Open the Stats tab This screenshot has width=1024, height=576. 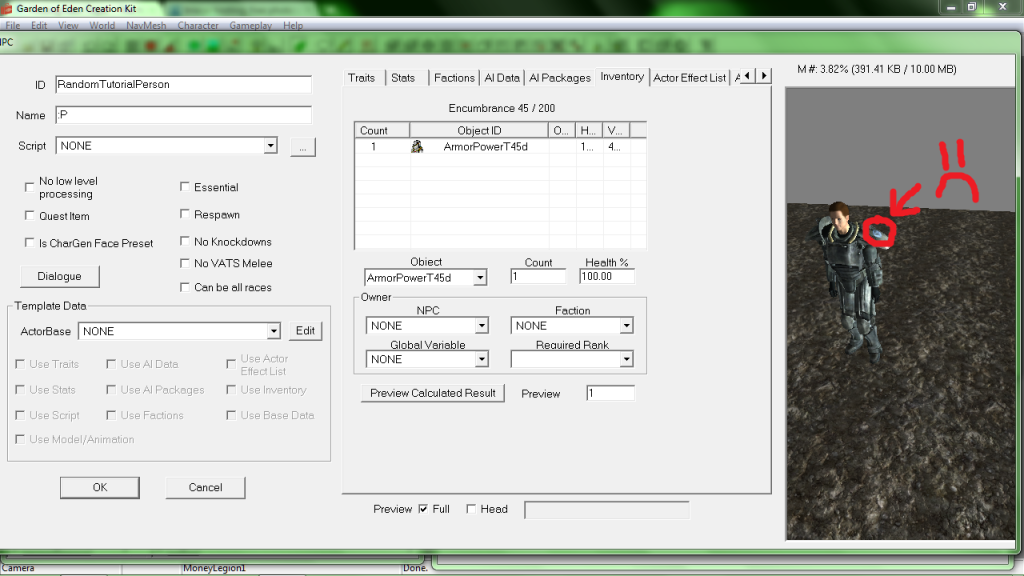[403, 78]
